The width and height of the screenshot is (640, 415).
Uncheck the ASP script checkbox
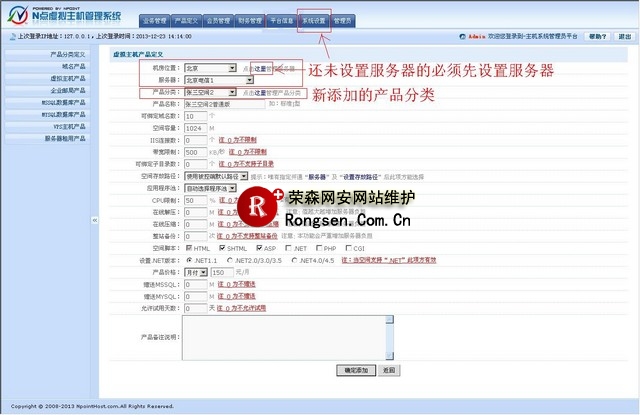260,247
